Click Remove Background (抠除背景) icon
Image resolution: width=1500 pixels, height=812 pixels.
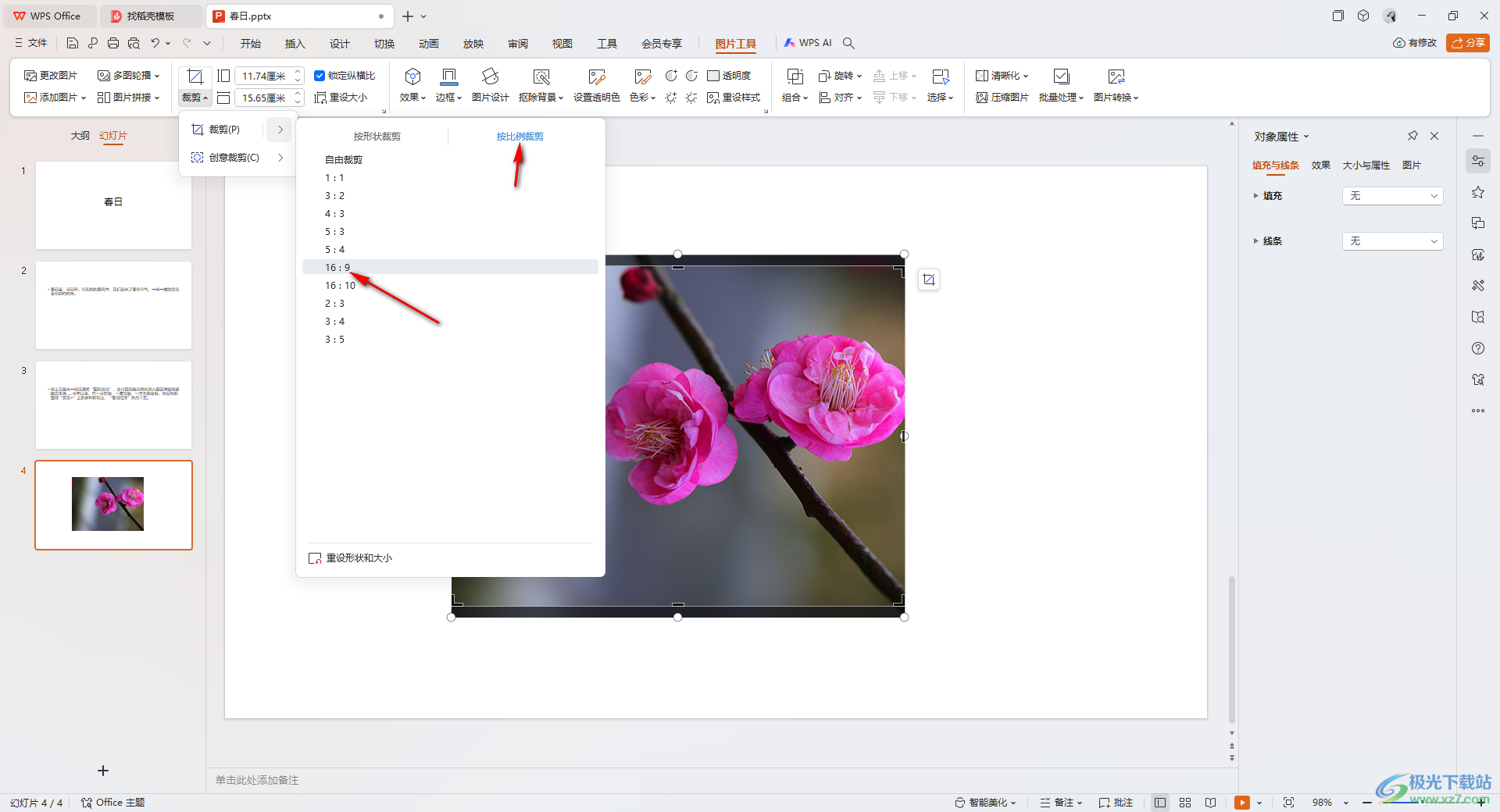(x=541, y=76)
